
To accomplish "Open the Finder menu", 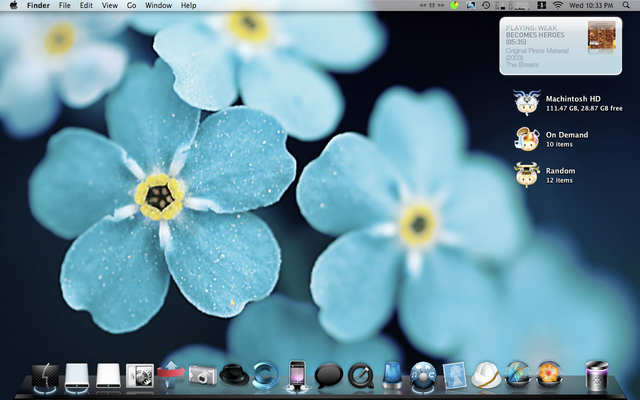I will 38,5.
